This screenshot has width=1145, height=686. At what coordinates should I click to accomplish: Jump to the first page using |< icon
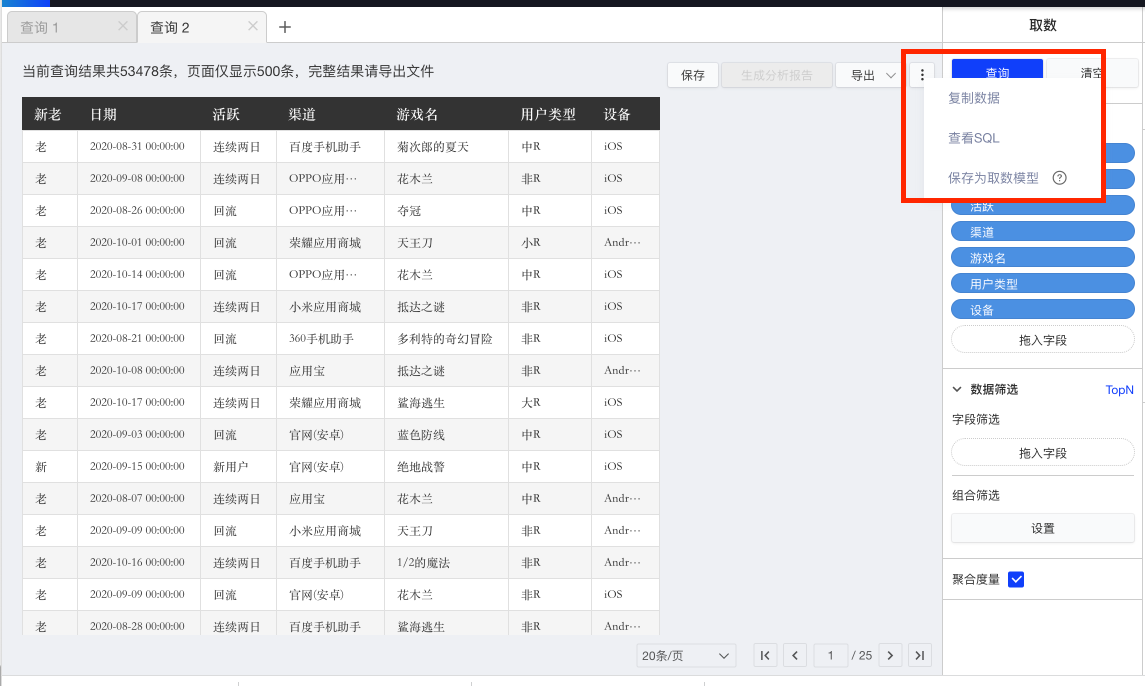[x=765, y=655]
